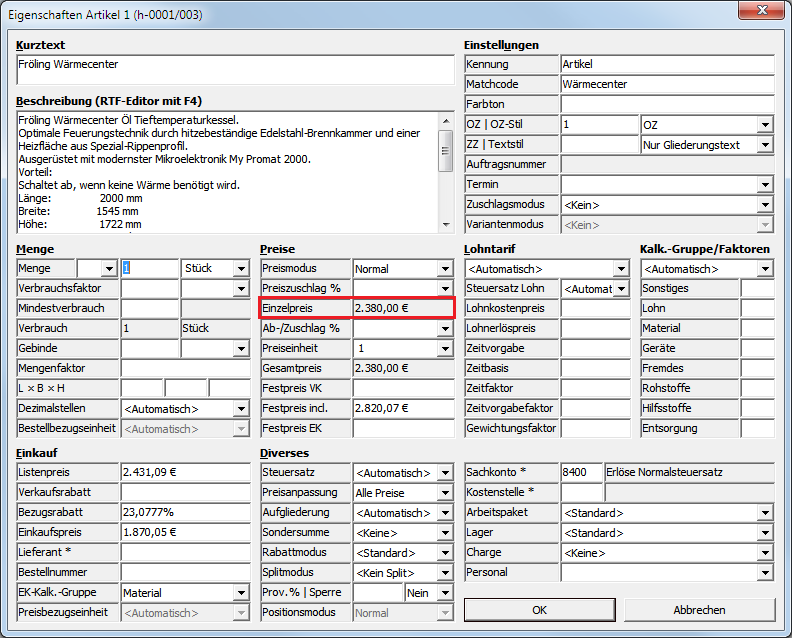Open the Preiseinheit dropdown
Viewport: 792px width, 638px height.
coord(445,349)
